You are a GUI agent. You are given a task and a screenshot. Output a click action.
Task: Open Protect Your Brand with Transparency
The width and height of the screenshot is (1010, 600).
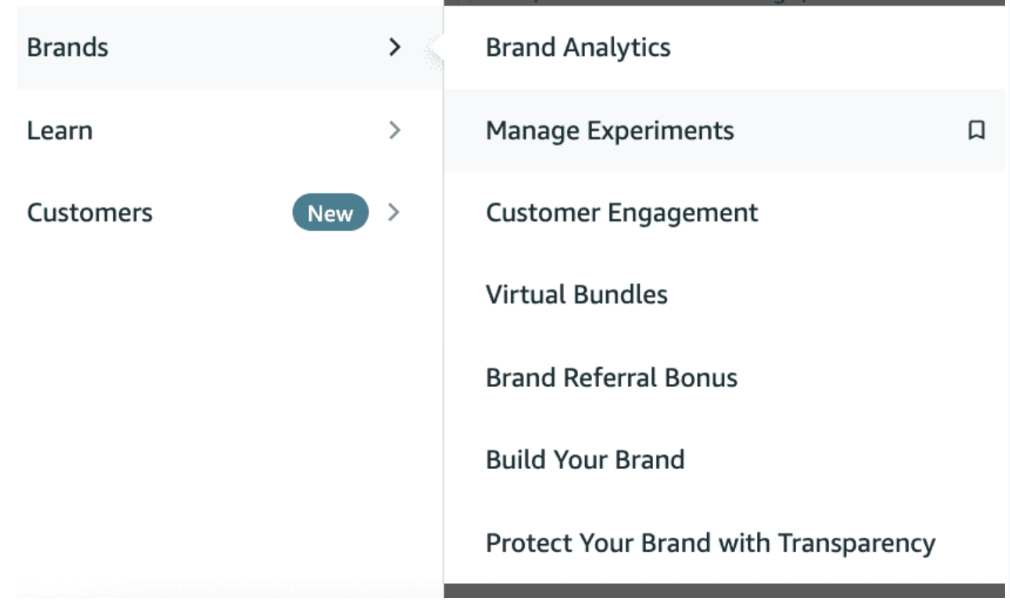coord(710,543)
